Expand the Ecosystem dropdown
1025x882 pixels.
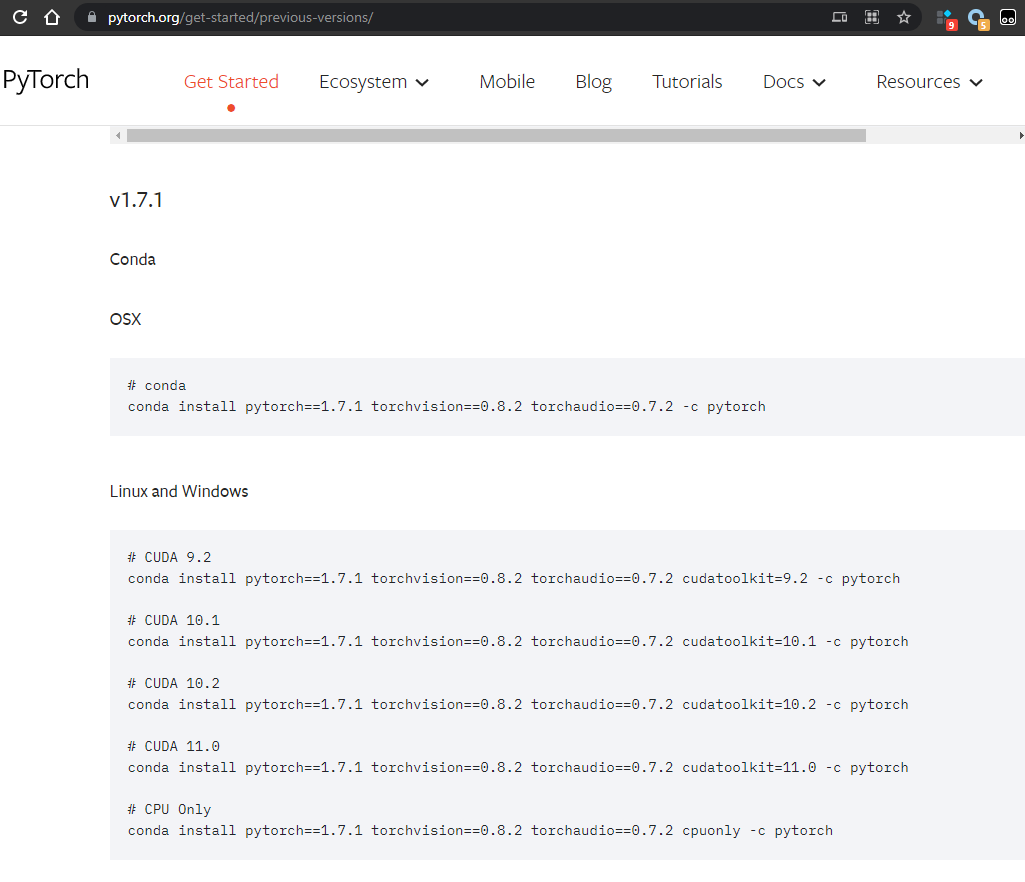(x=374, y=82)
